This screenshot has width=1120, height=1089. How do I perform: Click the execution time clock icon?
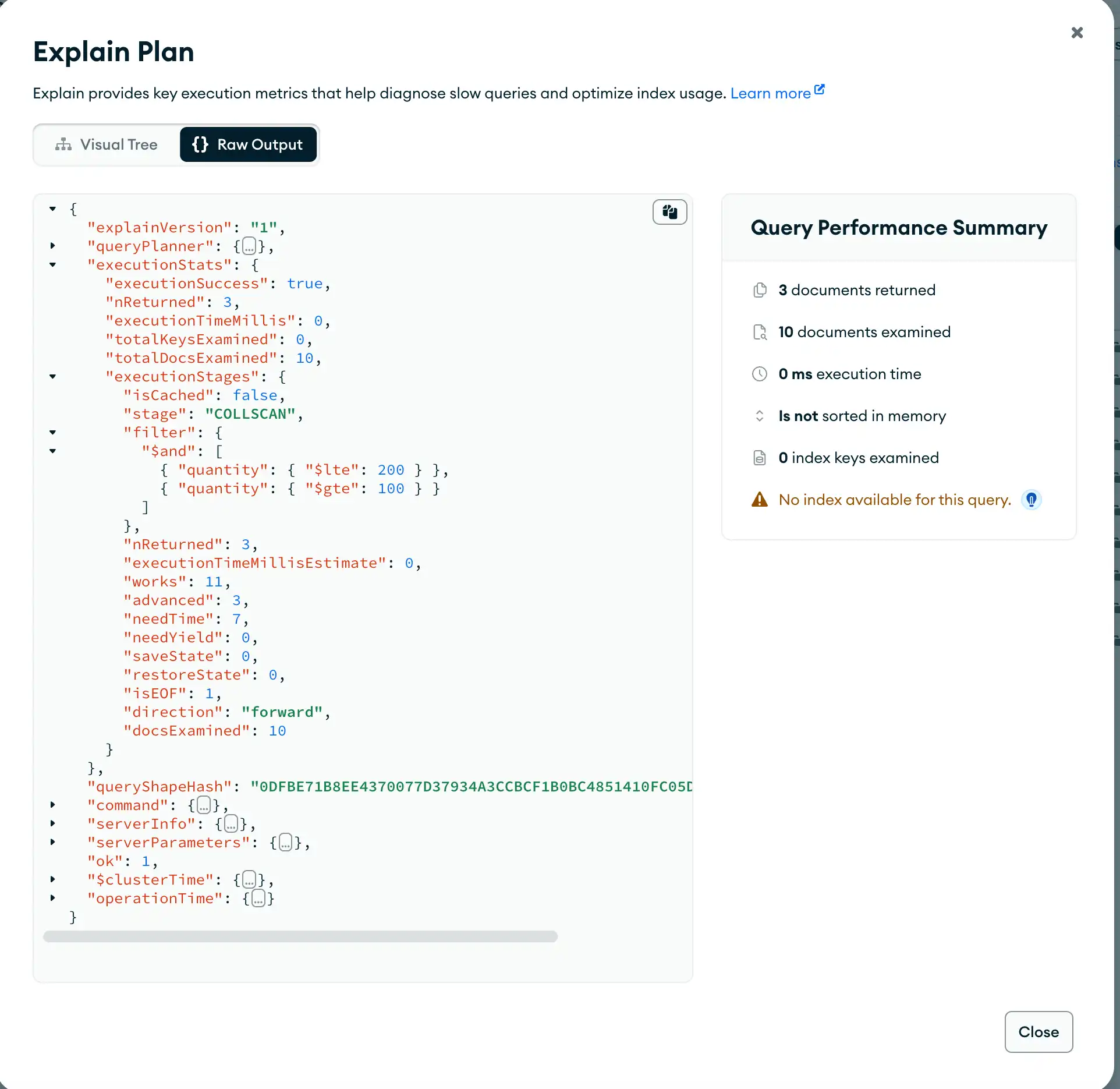760,374
